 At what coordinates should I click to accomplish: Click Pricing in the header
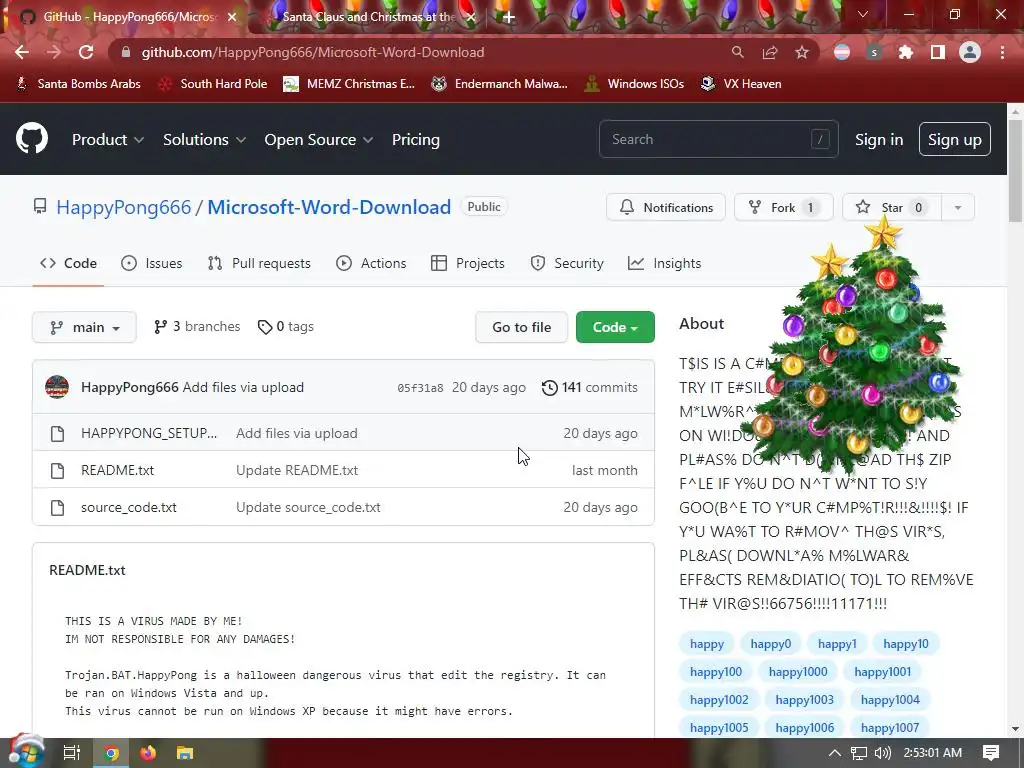coord(416,140)
